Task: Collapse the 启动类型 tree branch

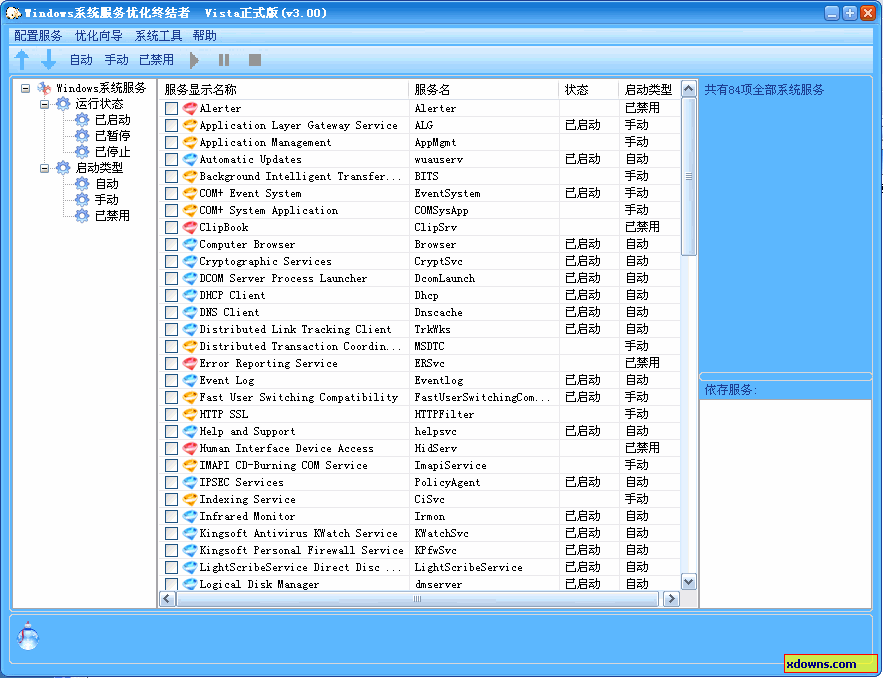Action: 44,168
